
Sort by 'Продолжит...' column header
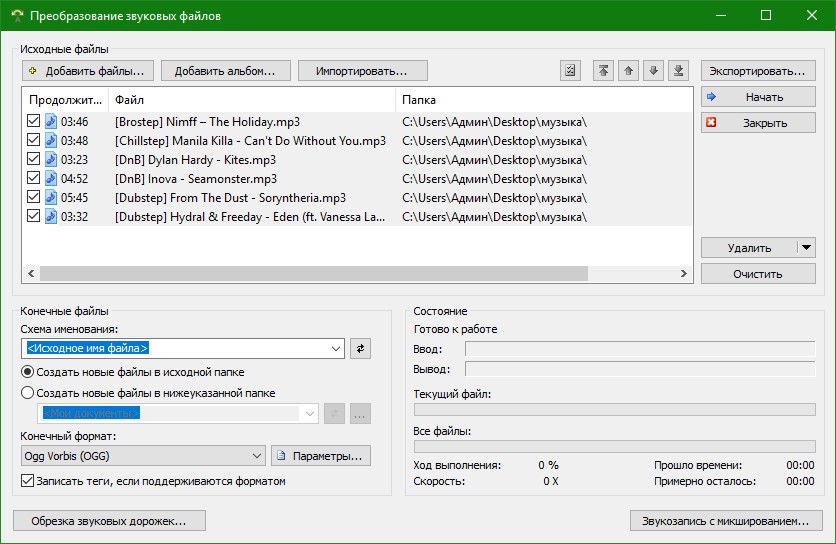(66, 100)
